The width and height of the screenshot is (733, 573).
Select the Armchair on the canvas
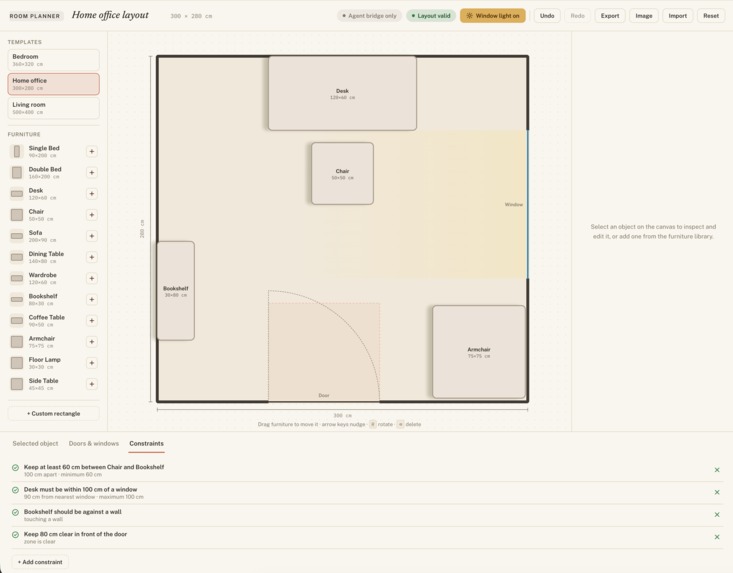[x=479, y=352]
